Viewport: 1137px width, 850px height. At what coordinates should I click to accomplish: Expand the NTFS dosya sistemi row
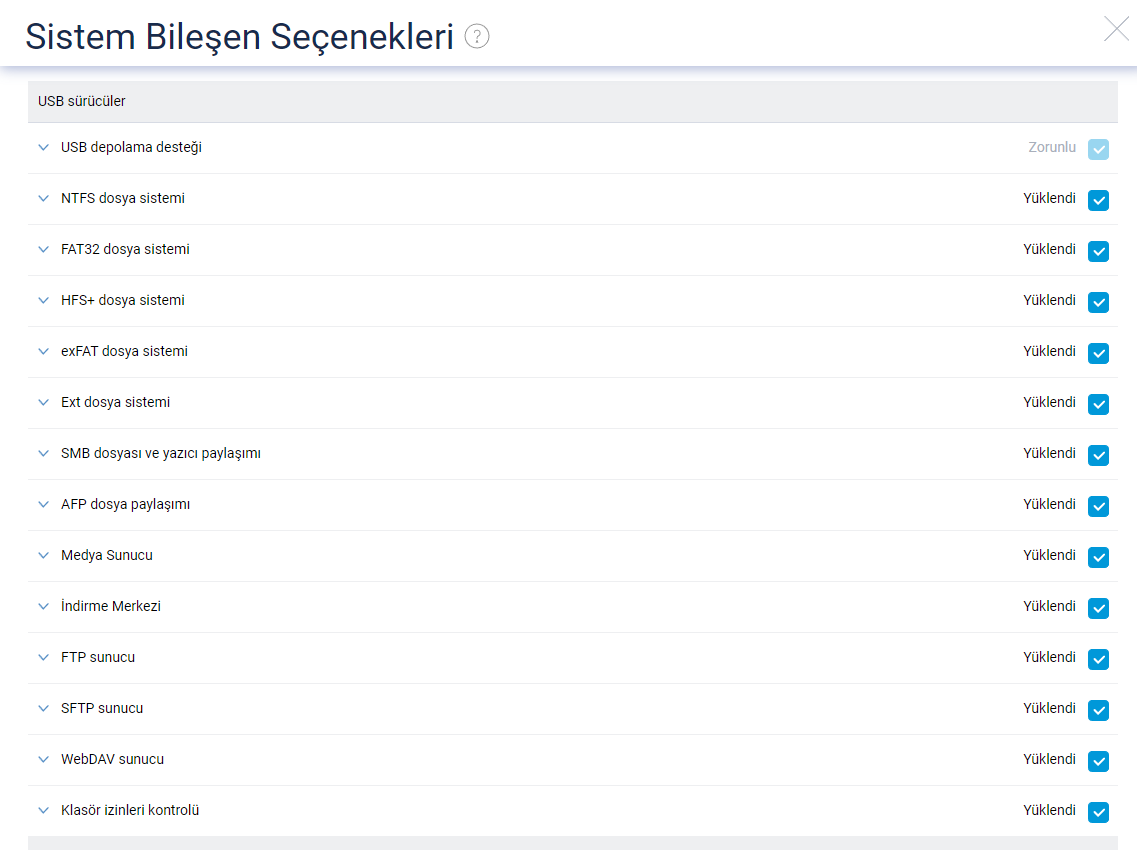pyautogui.click(x=44, y=198)
